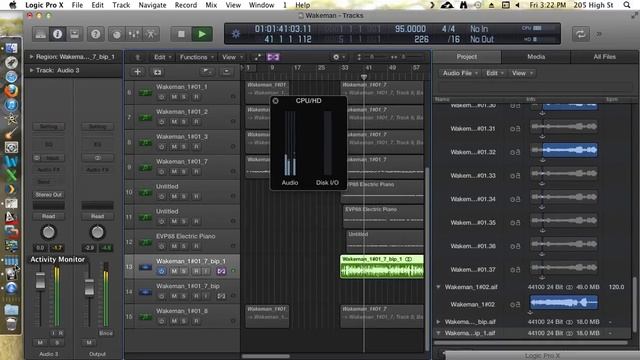
Task: Switch to the All Files tab
Action: [x=604, y=57]
